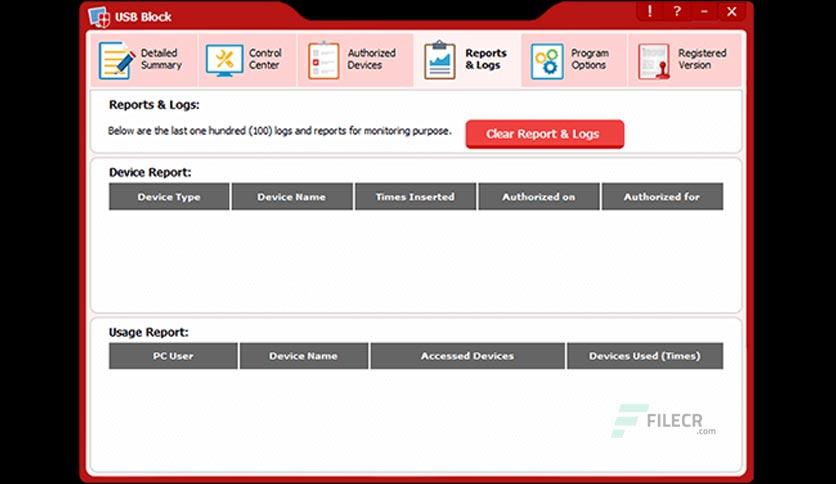Image resolution: width=836 pixels, height=484 pixels.
Task: Open the Program Options tab label
Action: (590, 59)
